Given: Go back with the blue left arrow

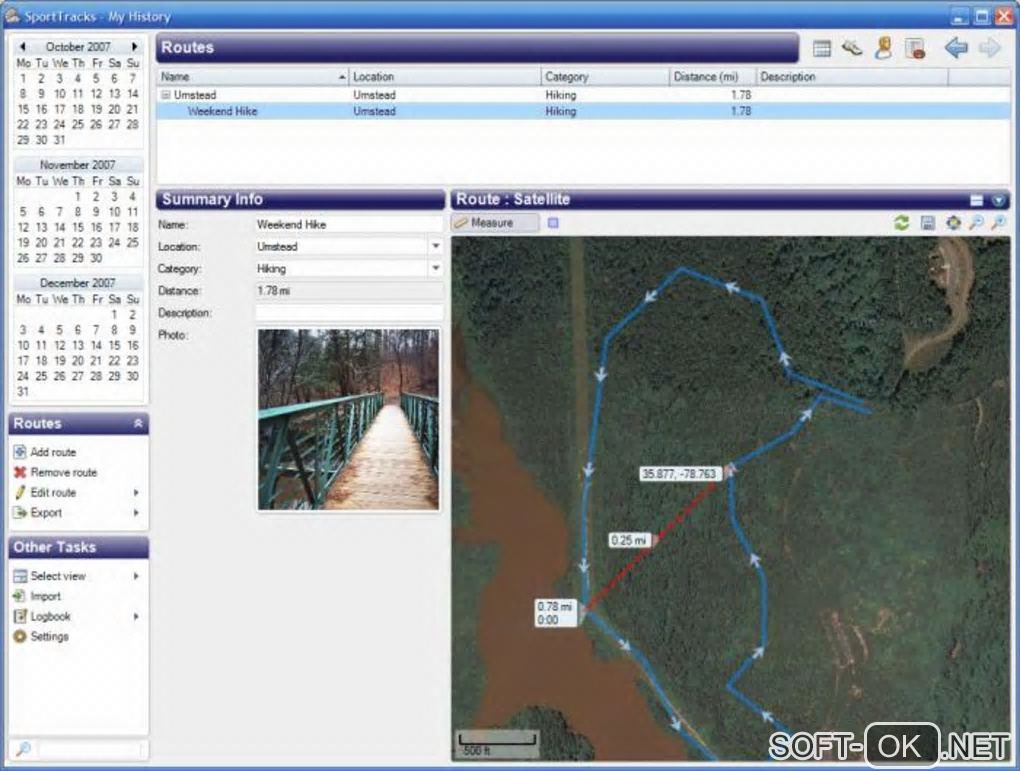Looking at the screenshot, I should click(956, 47).
